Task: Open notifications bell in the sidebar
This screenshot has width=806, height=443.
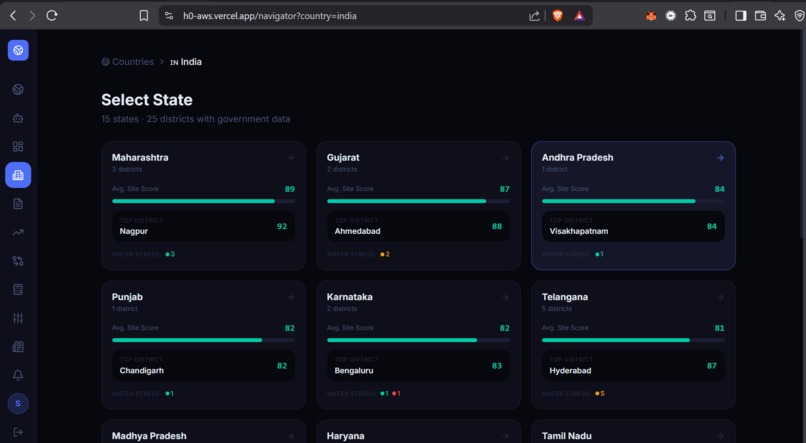Action: pos(18,375)
